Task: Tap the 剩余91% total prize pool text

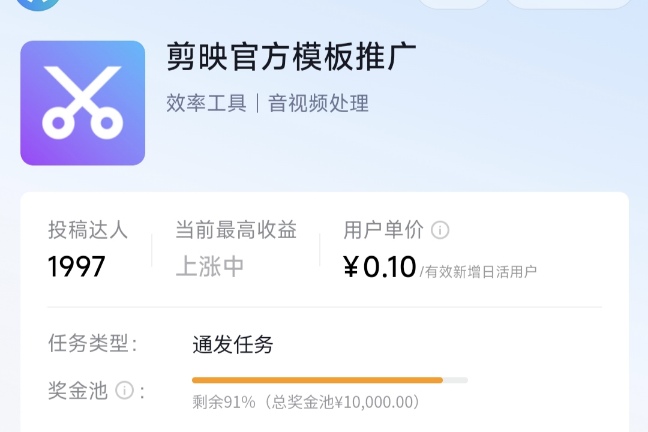Action: pos(306,402)
